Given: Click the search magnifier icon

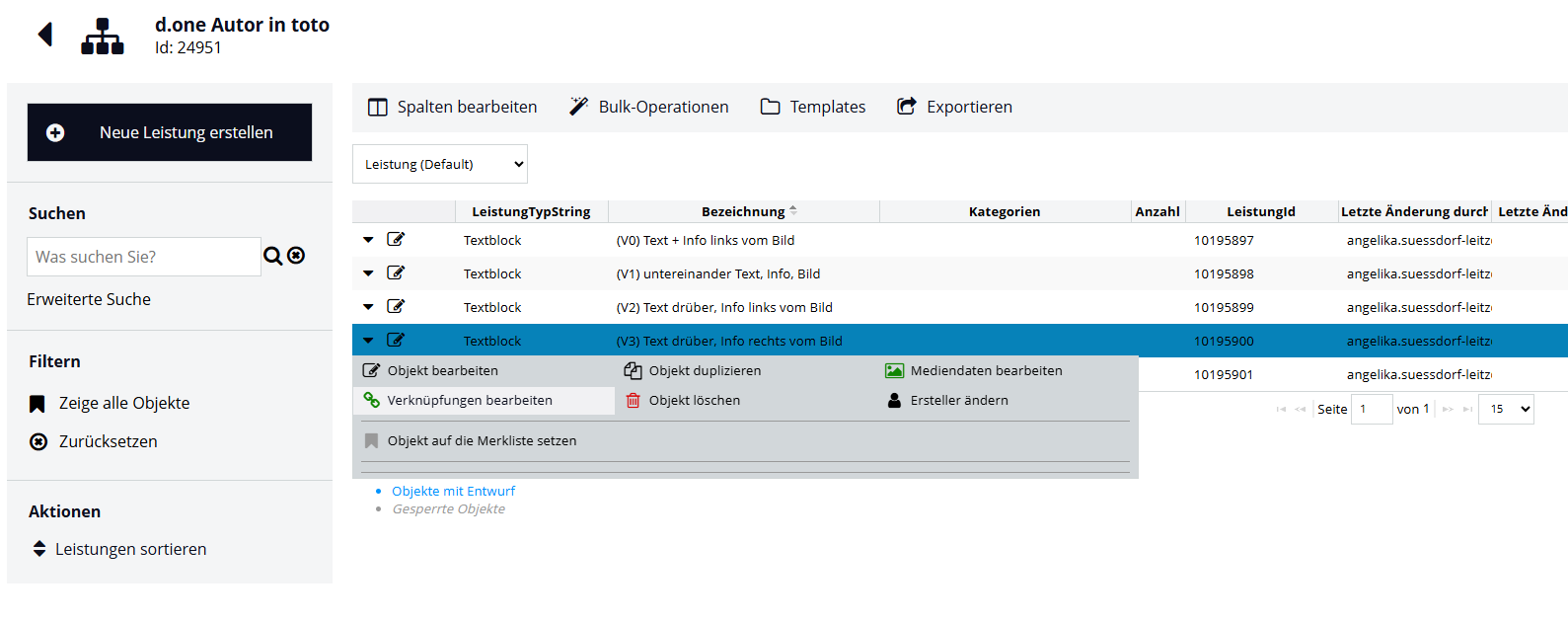Looking at the screenshot, I should click(x=272, y=257).
